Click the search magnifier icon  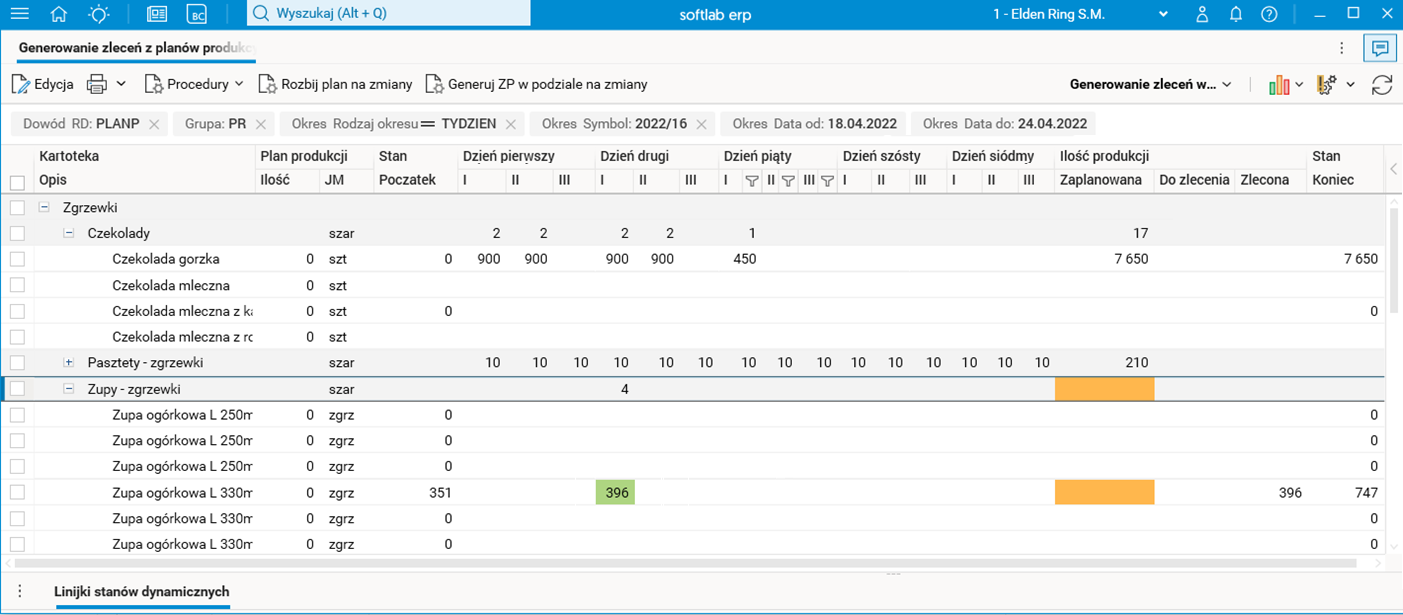[260, 14]
